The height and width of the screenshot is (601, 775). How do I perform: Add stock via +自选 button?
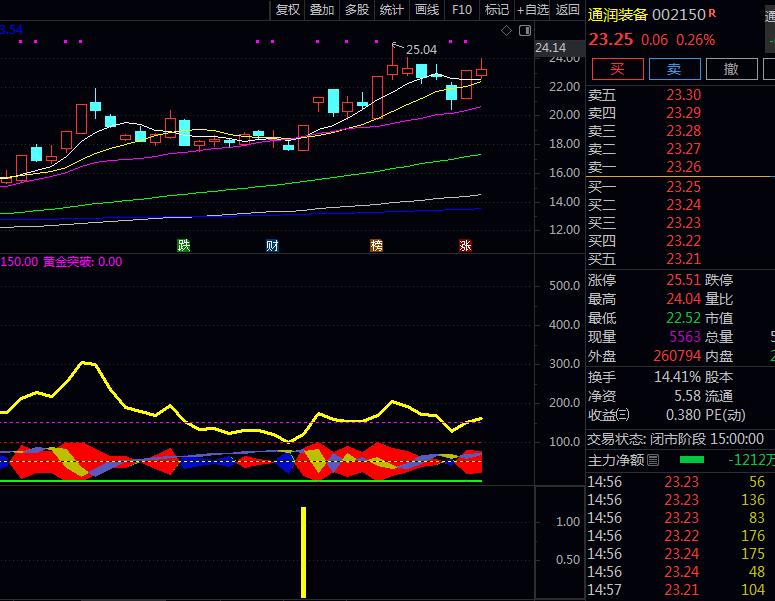point(533,10)
